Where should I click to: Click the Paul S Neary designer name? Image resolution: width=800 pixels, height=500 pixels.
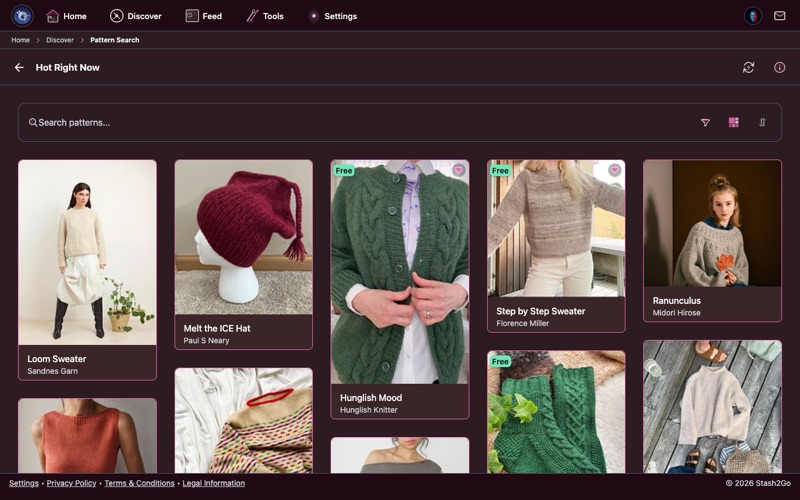point(206,340)
